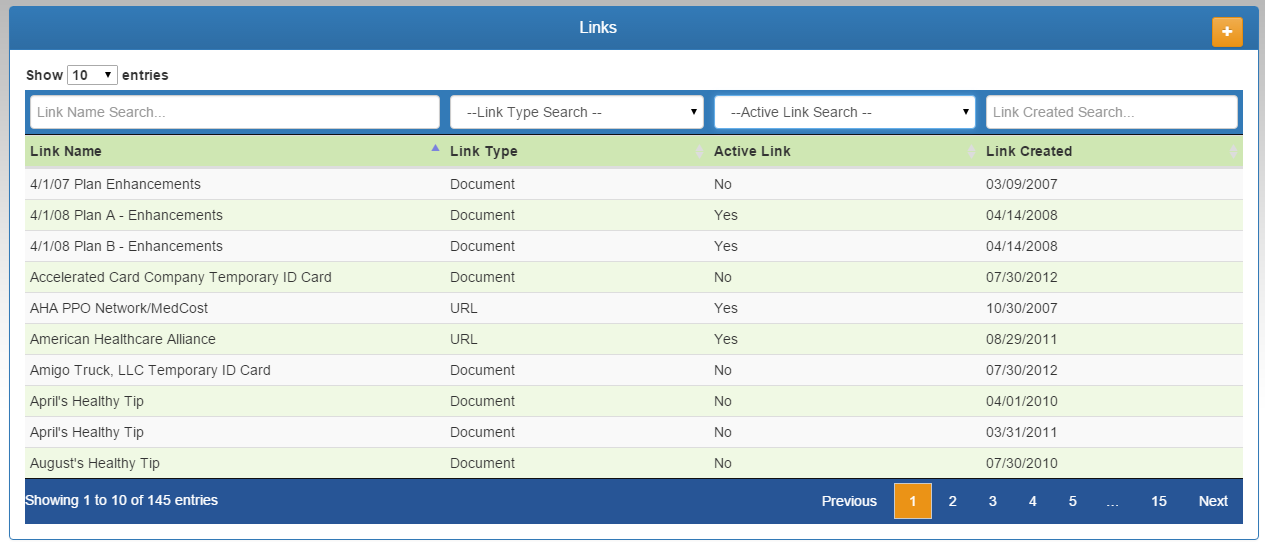The image size is (1265, 547).
Task: Select the August's Healthy Tip row
Action: tap(634, 463)
